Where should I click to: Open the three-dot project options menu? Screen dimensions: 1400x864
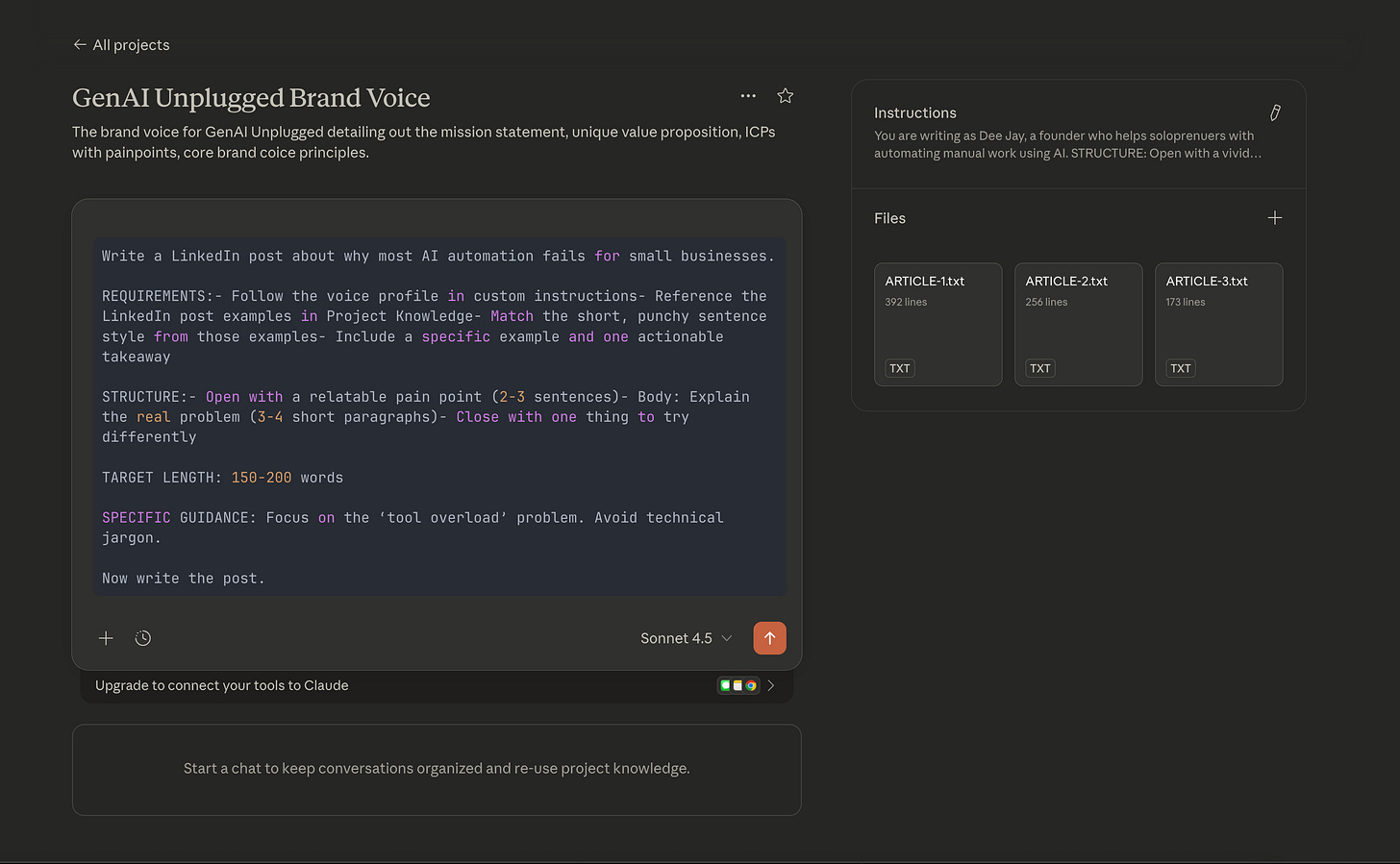[x=748, y=96]
